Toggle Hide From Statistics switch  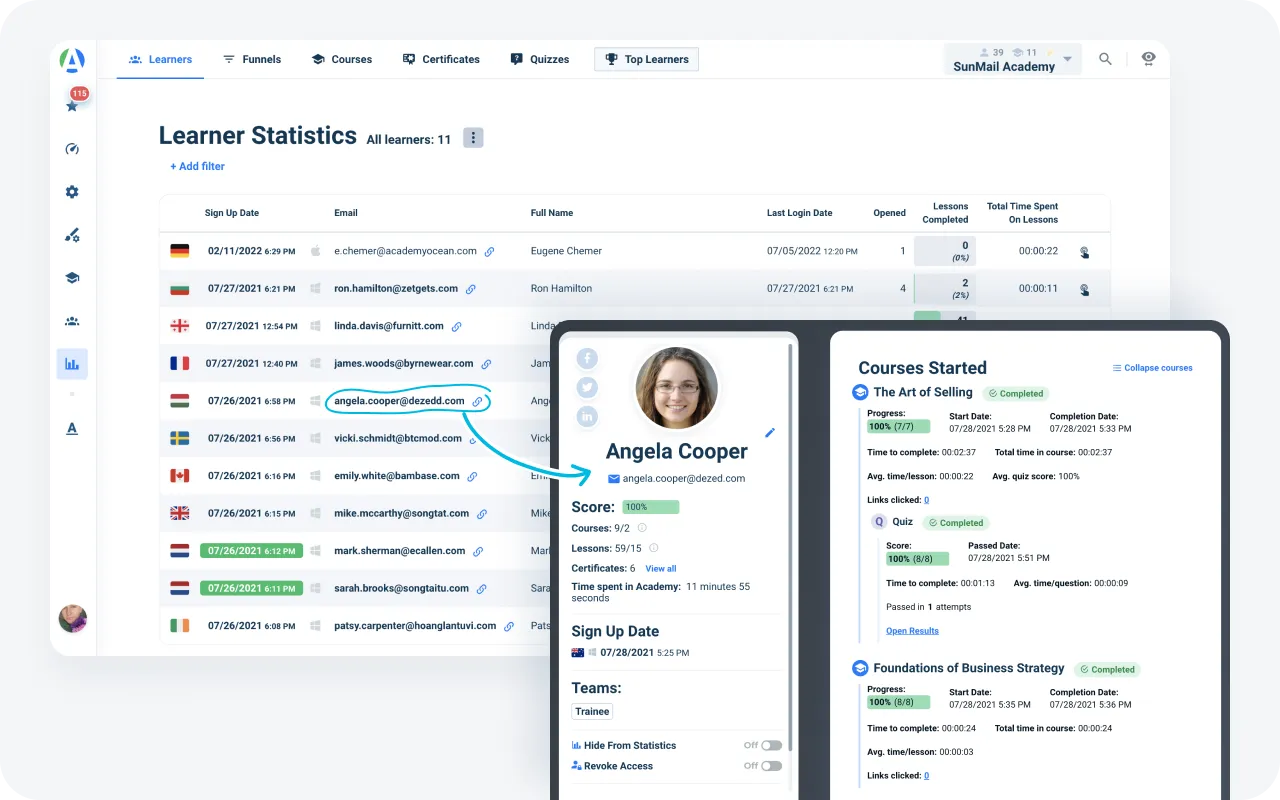coord(770,745)
